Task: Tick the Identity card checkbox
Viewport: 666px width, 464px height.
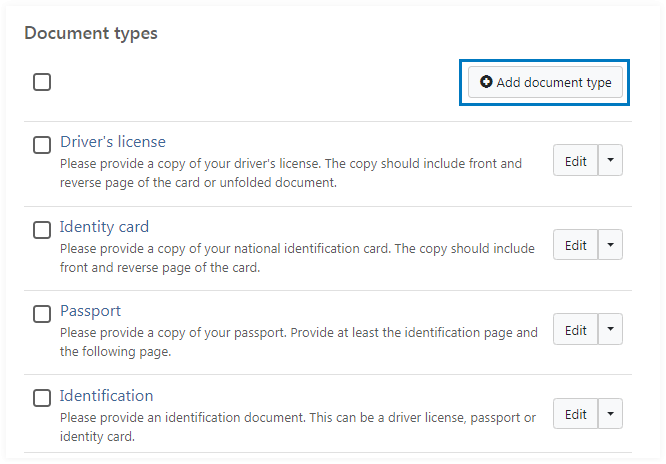Action: click(x=42, y=230)
